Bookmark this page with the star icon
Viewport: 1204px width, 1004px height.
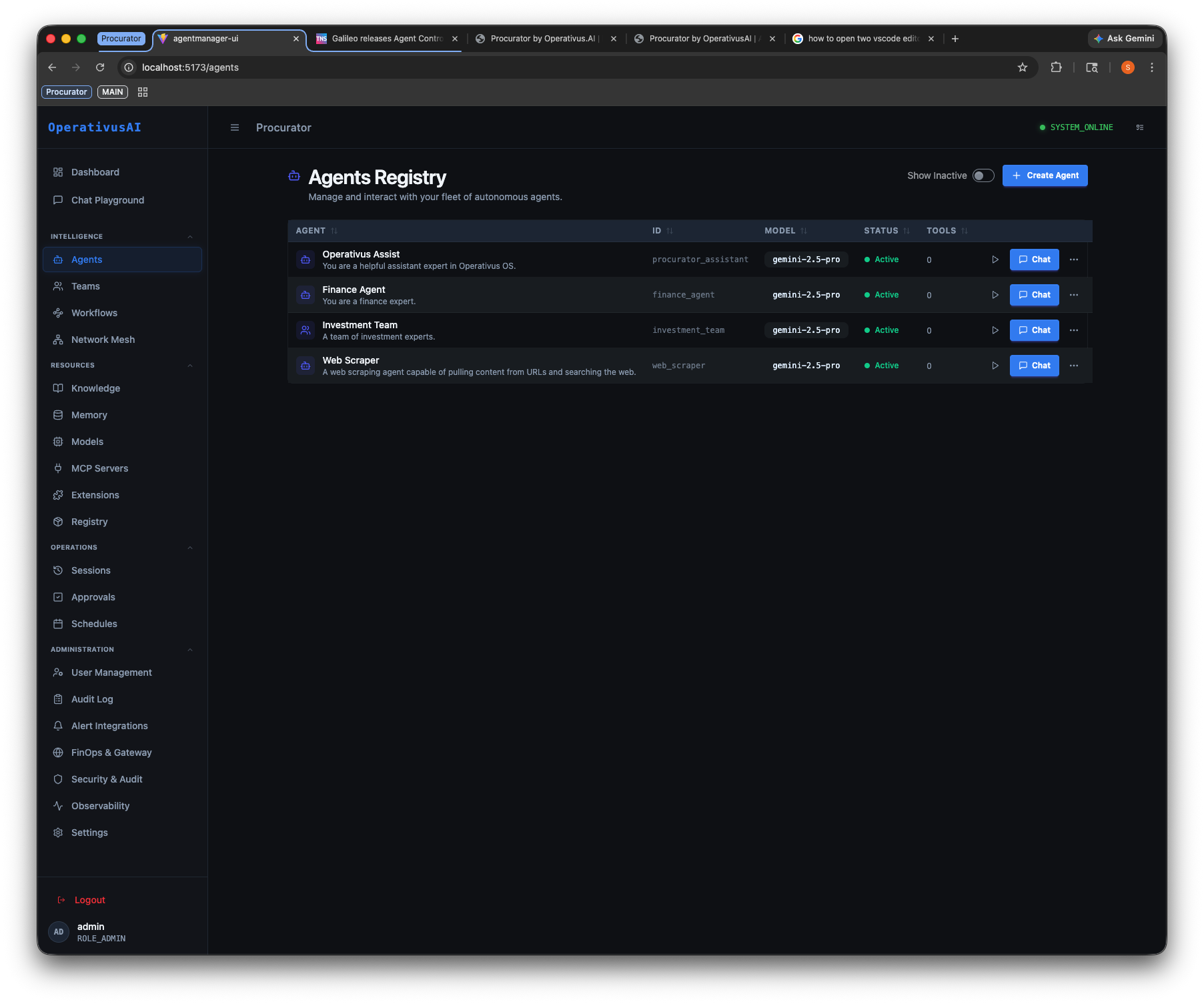1023,67
